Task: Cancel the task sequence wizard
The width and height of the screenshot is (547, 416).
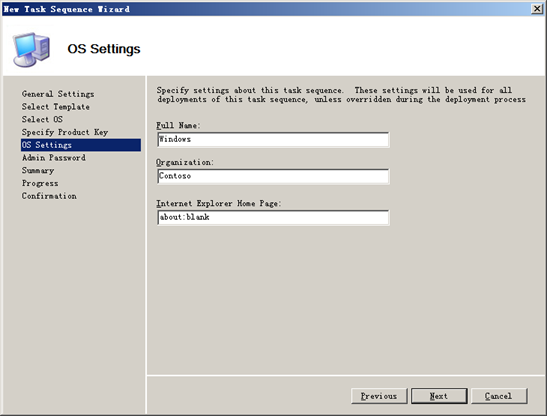Action: coord(499,396)
